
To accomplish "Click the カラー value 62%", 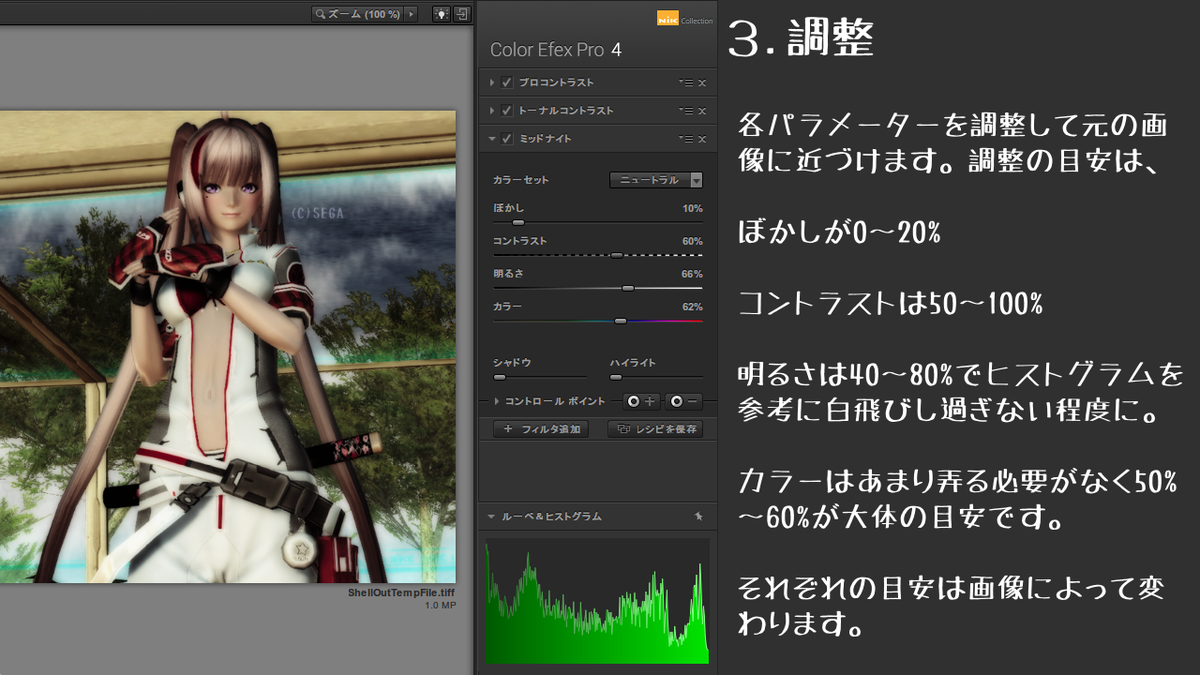I will pos(692,307).
